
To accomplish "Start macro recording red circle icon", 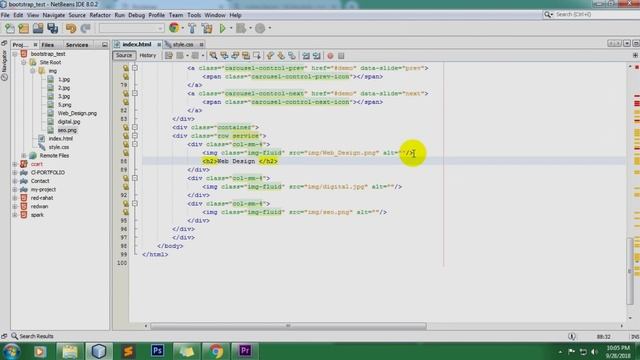I will click(x=330, y=56).
